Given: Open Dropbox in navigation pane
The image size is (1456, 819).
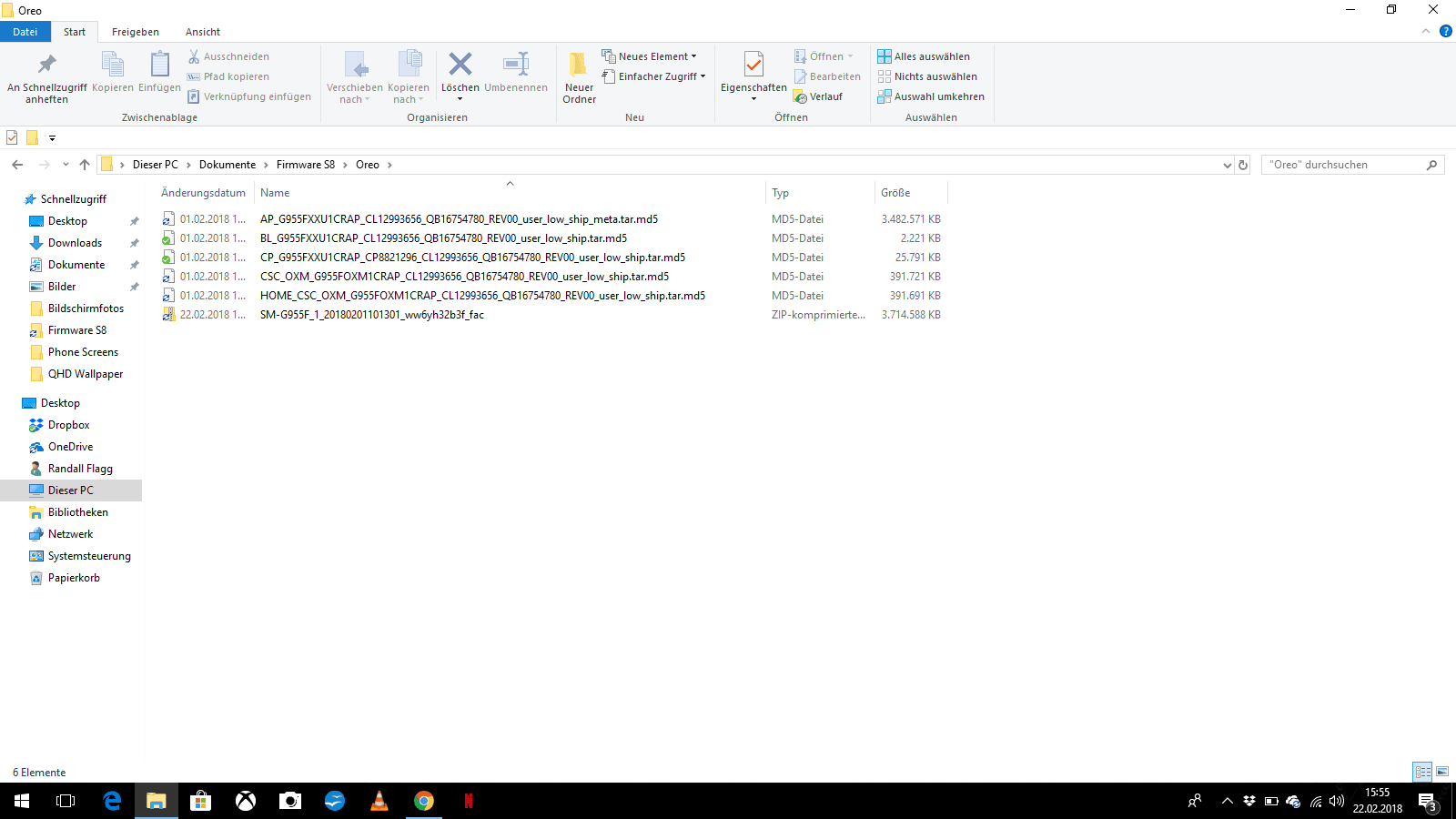Looking at the screenshot, I should coord(69,425).
